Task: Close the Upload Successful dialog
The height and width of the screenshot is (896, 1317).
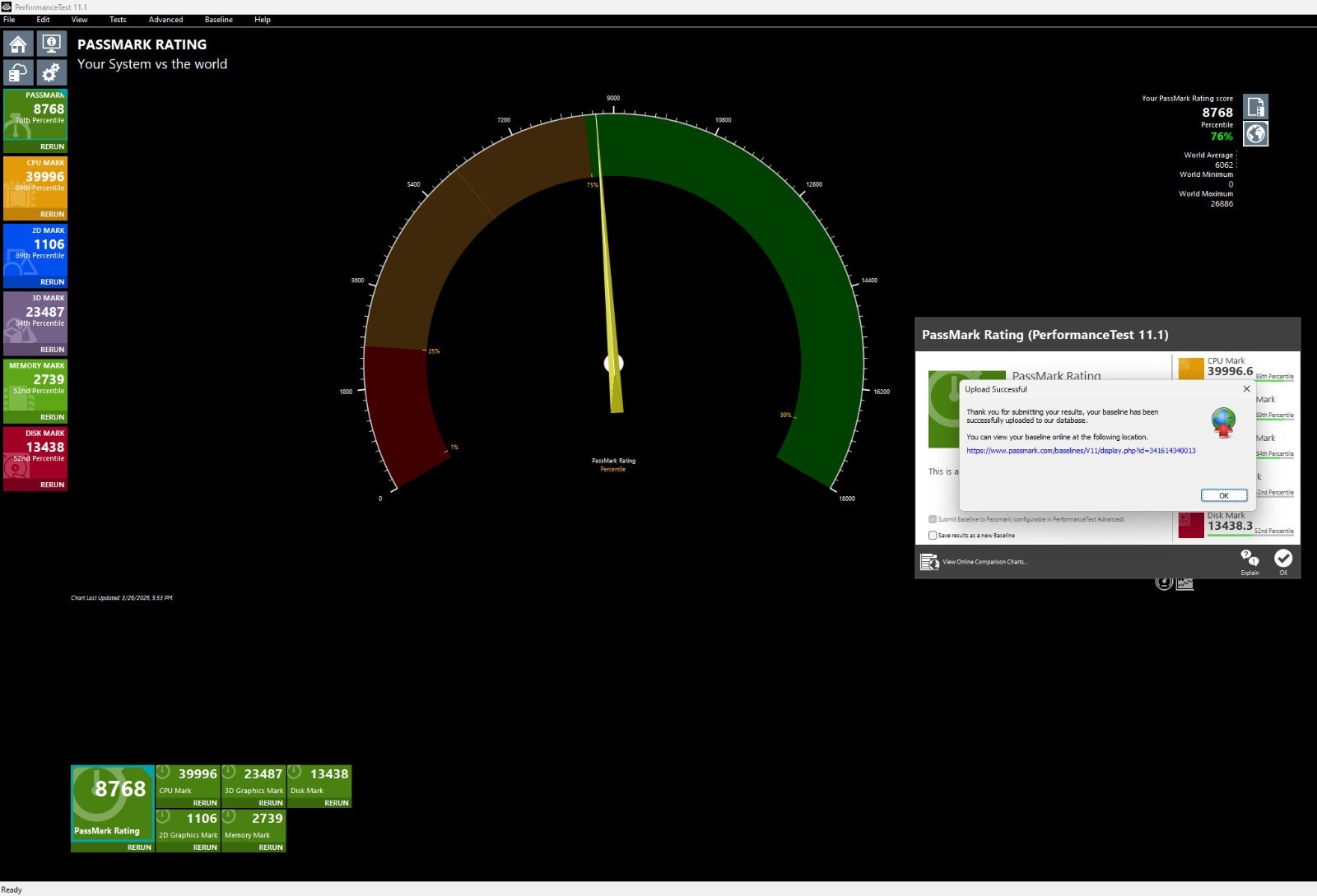Action: coord(1246,389)
